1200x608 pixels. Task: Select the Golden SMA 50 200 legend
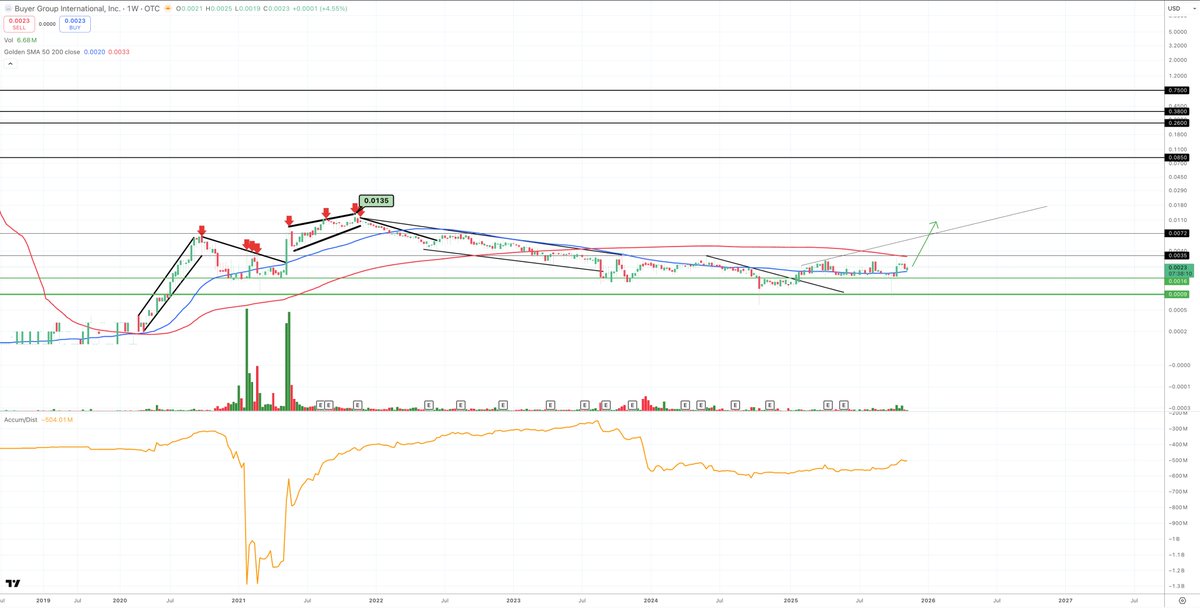pyautogui.click(x=67, y=51)
